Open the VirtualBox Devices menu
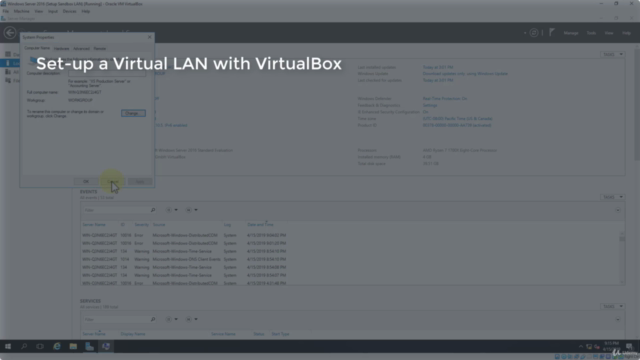The height and width of the screenshot is (360, 640). [x=69, y=11]
